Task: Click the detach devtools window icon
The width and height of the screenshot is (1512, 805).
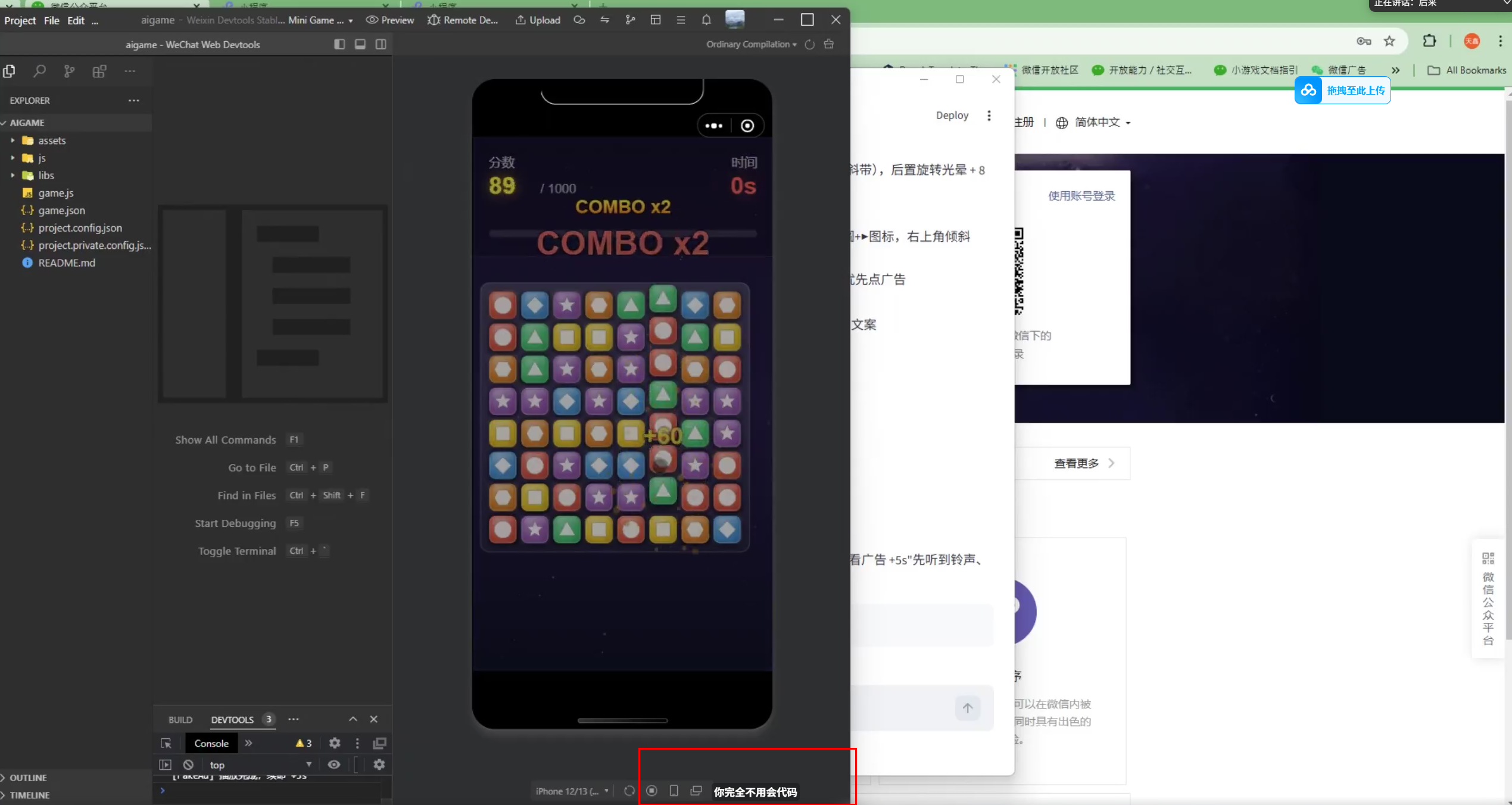Action: coord(379,743)
